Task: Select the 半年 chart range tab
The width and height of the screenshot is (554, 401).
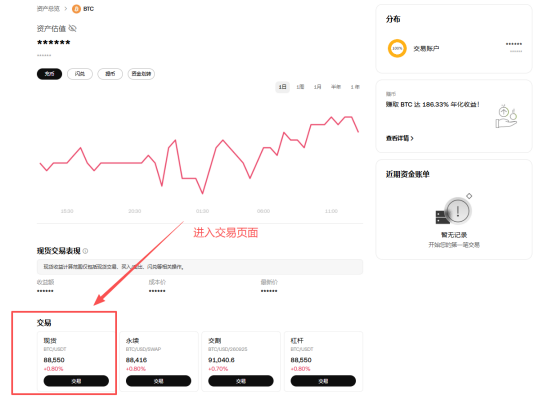Action: (336, 87)
